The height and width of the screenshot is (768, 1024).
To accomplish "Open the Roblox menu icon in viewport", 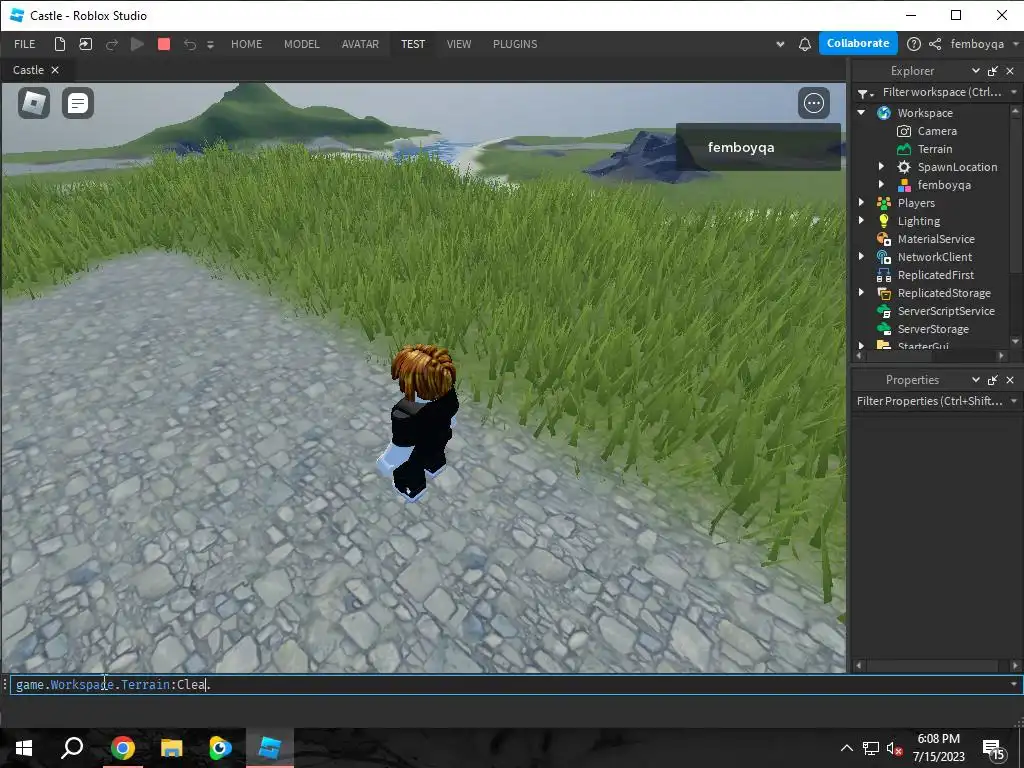I will pos(34,103).
